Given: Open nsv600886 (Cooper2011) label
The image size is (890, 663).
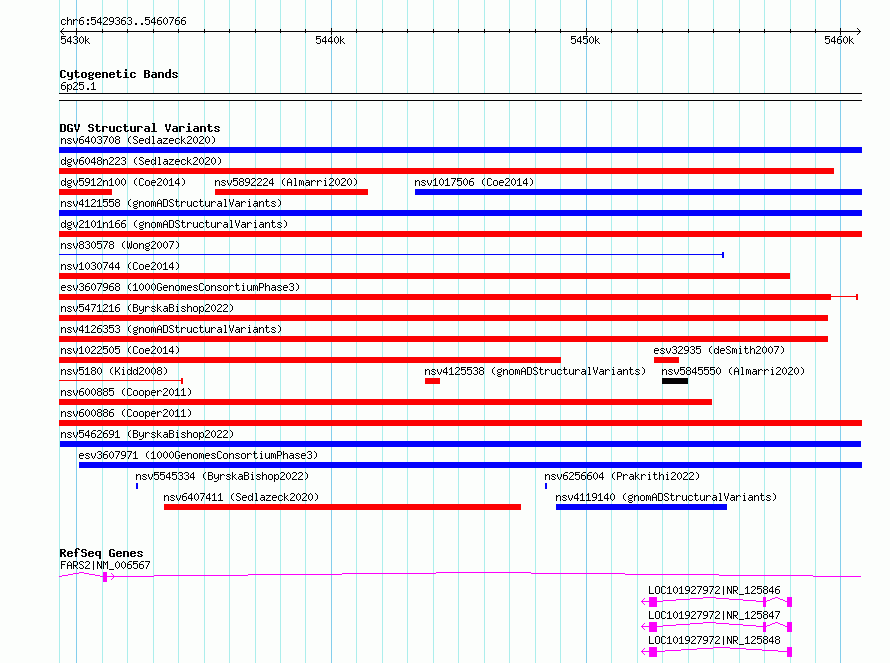Looking at the screenshot, I should (x=126, y=413).
